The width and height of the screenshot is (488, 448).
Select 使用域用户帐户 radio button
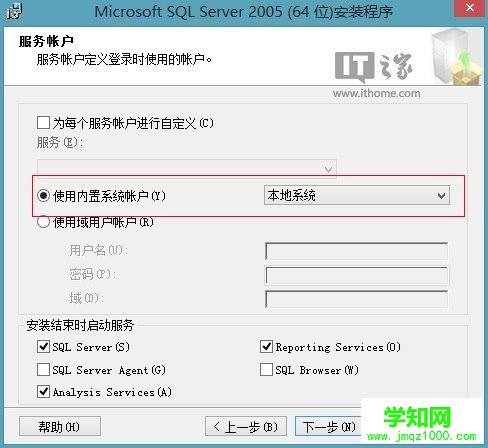[x=43, y=222]
